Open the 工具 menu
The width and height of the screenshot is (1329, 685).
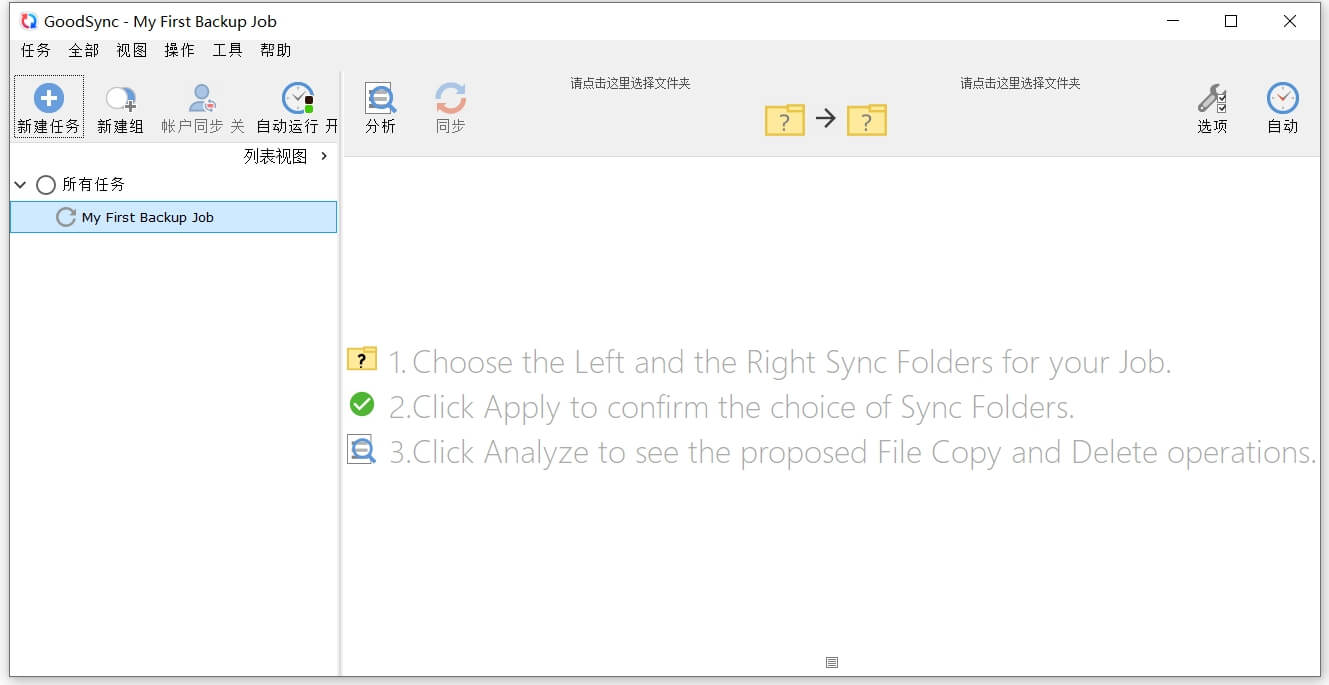pos(228,50)
